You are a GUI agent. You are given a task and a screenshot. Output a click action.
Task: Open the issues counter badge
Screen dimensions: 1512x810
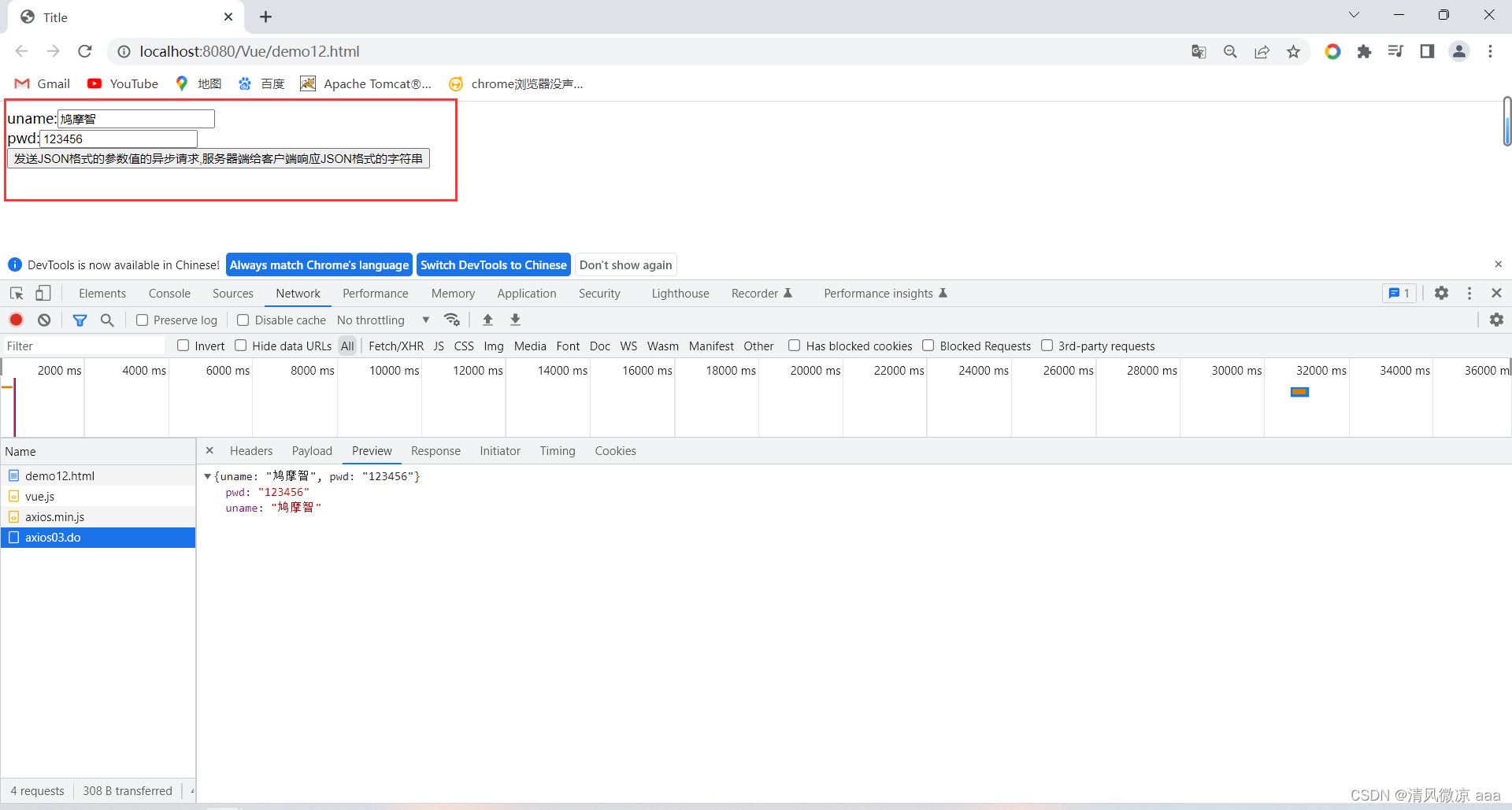(x=1399, y=293)
